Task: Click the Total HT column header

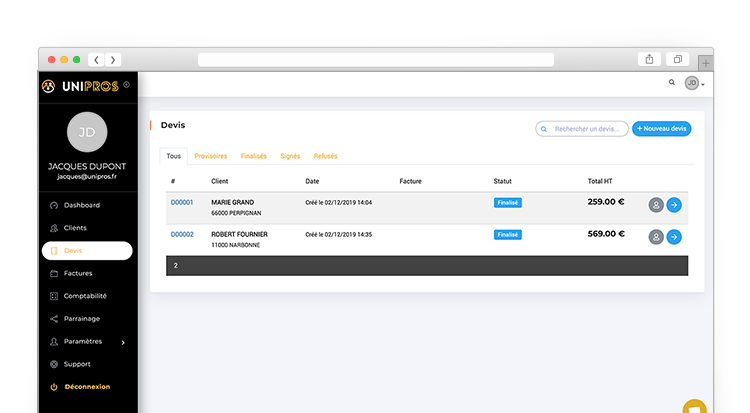Action: 600,181
